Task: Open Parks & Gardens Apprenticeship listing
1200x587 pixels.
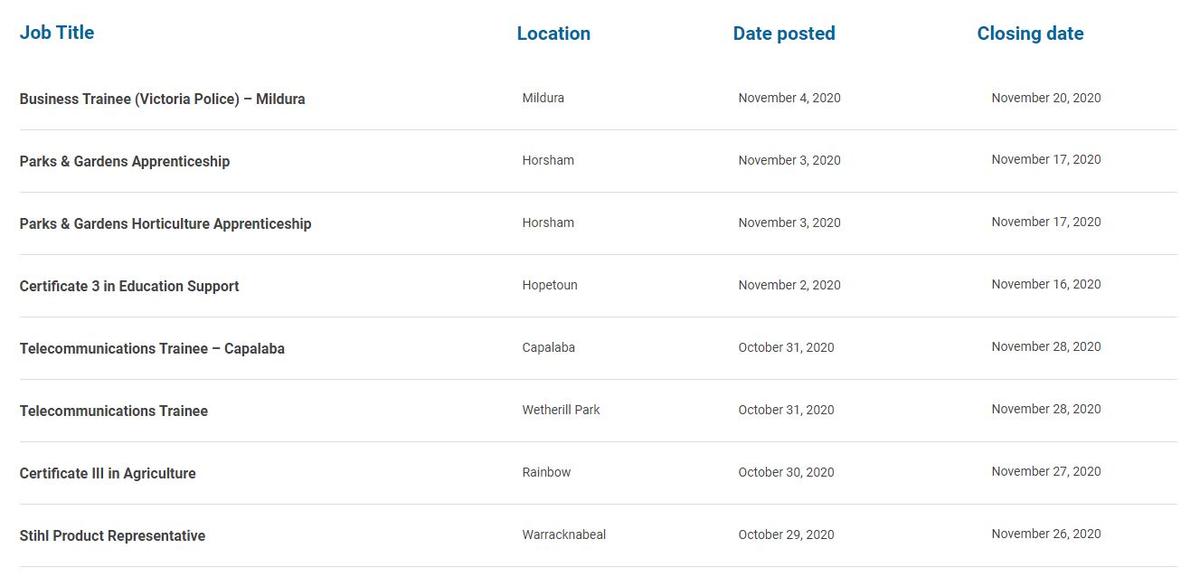Action: (x=125, y=161)
